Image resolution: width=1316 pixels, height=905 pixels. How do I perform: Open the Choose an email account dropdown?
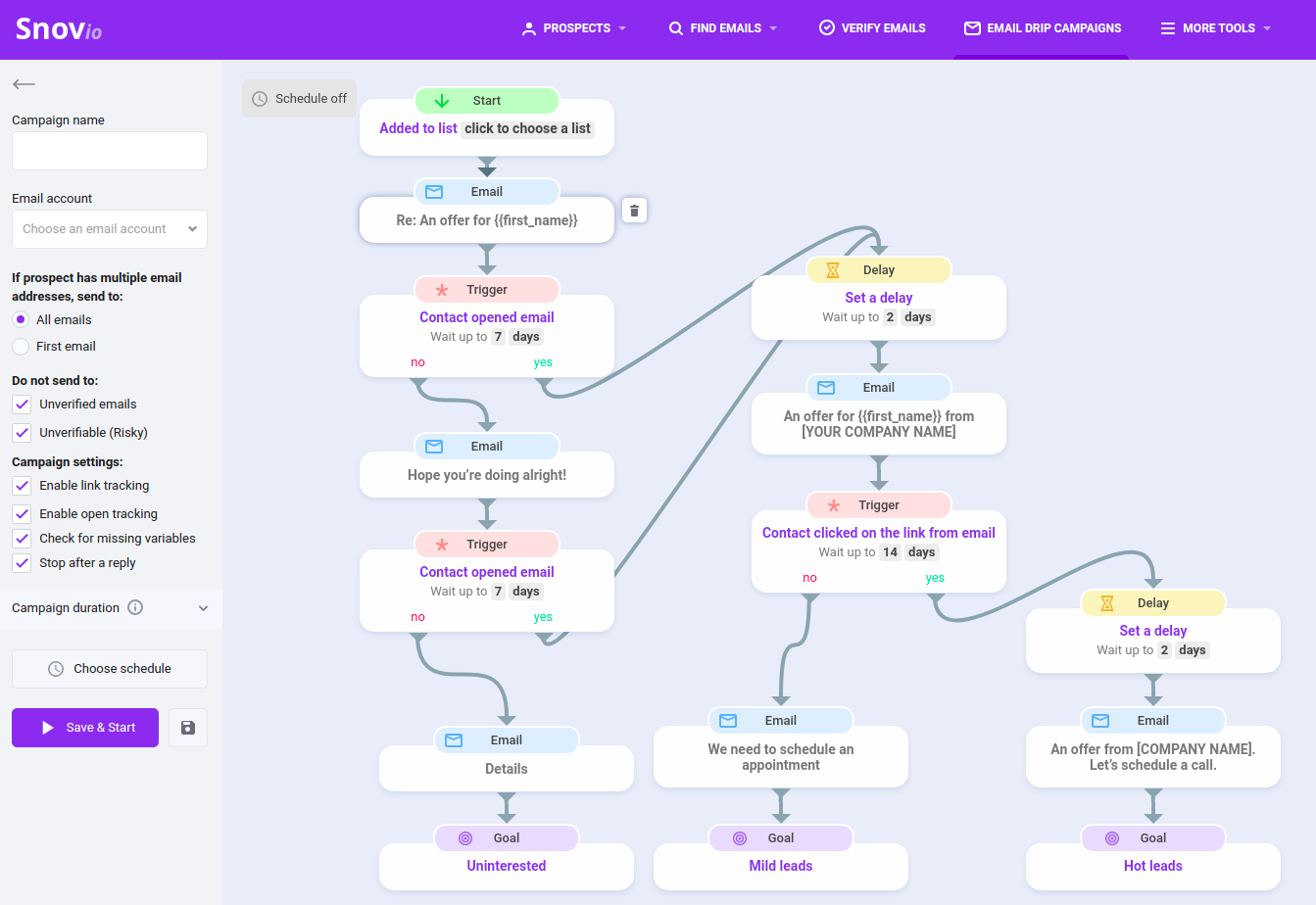coord(110,229)
